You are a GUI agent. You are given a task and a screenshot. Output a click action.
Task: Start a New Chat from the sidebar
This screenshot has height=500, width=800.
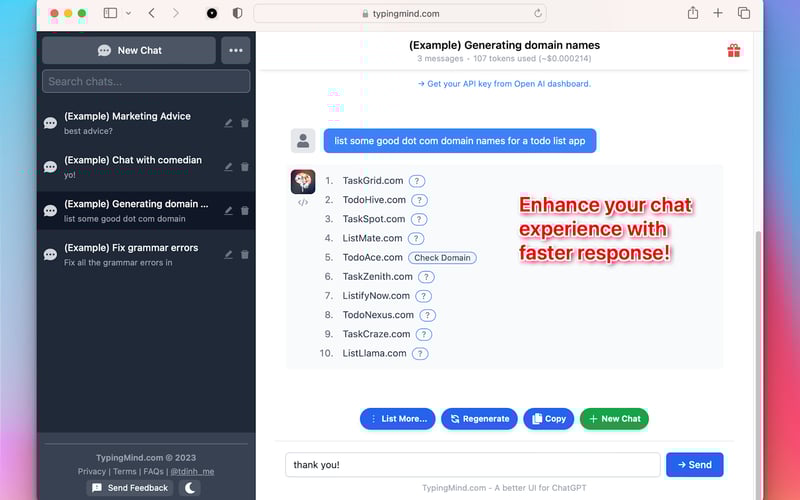click(129, 50)
